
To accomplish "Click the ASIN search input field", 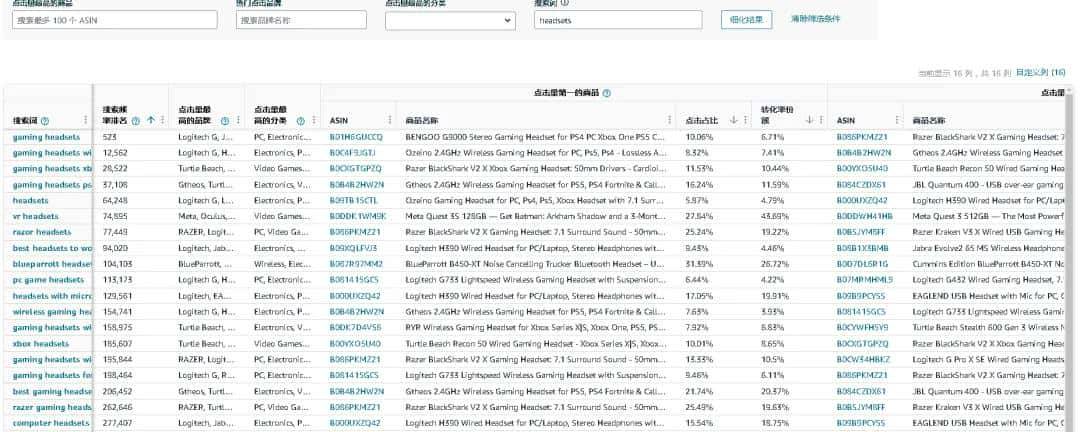I will pos(115,21).
